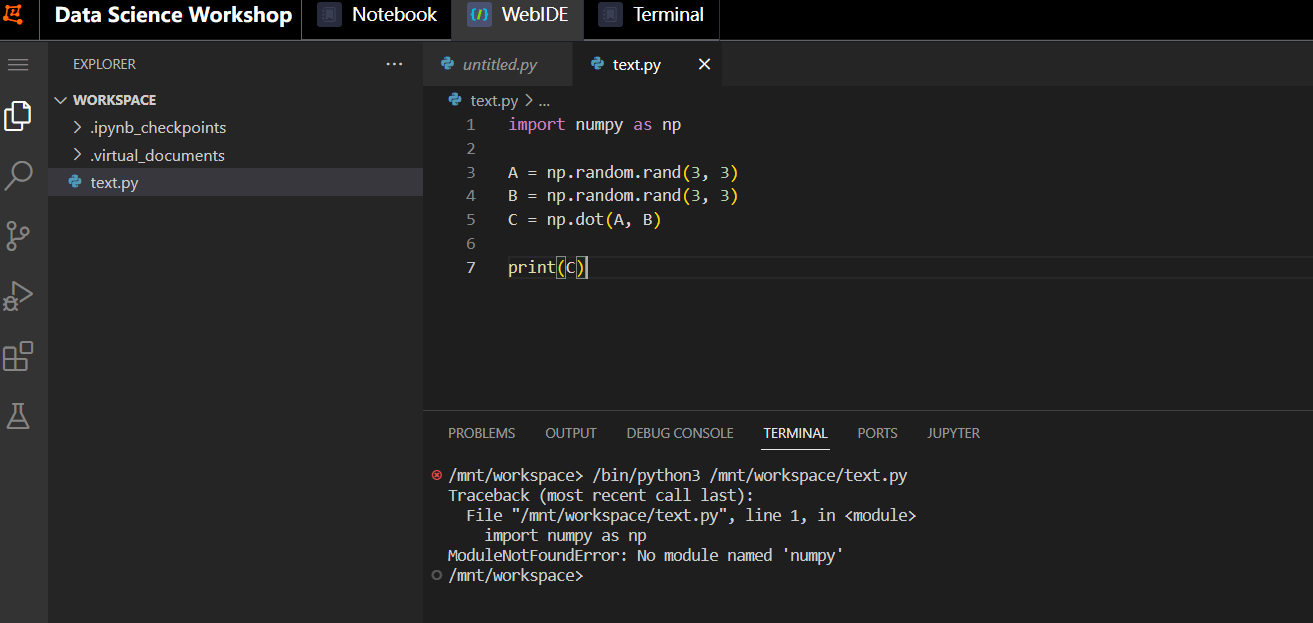
Task: Open the JUPYTER panel tab
Action: click(x=954, y=433)
